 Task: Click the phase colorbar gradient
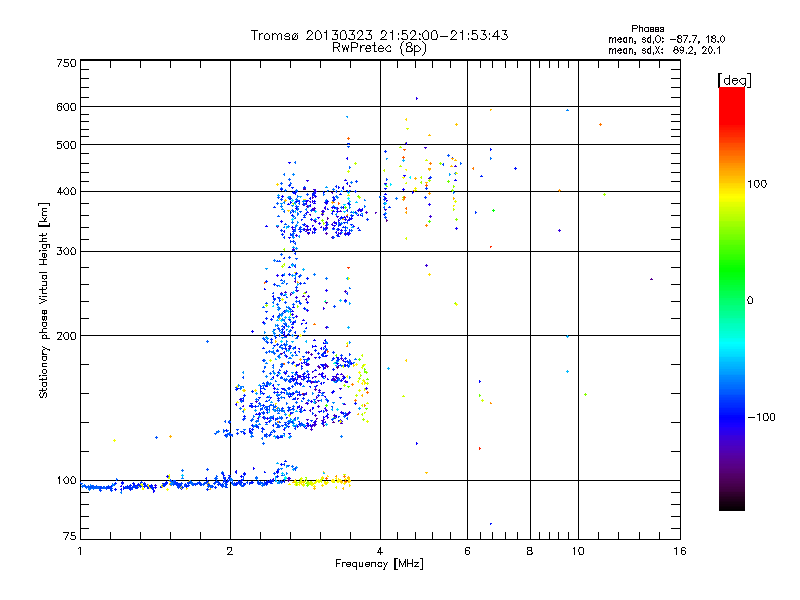point(732,298)
